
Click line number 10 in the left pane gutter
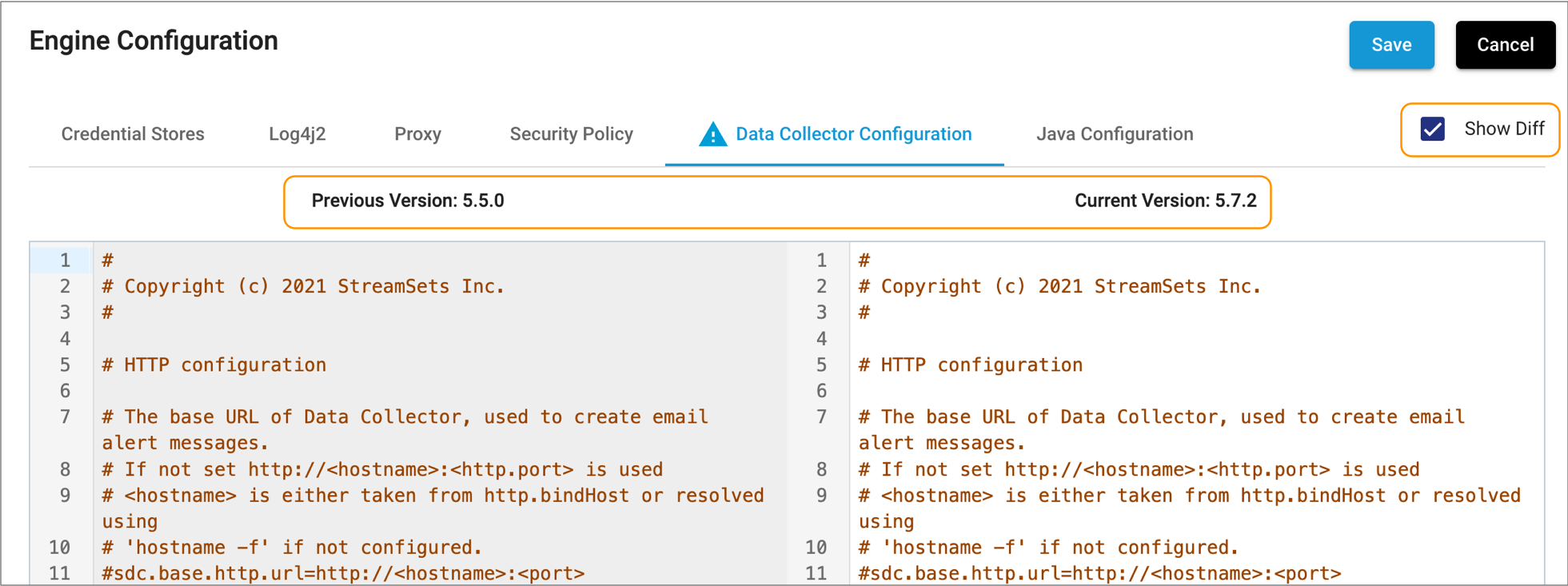pos(59,548)
